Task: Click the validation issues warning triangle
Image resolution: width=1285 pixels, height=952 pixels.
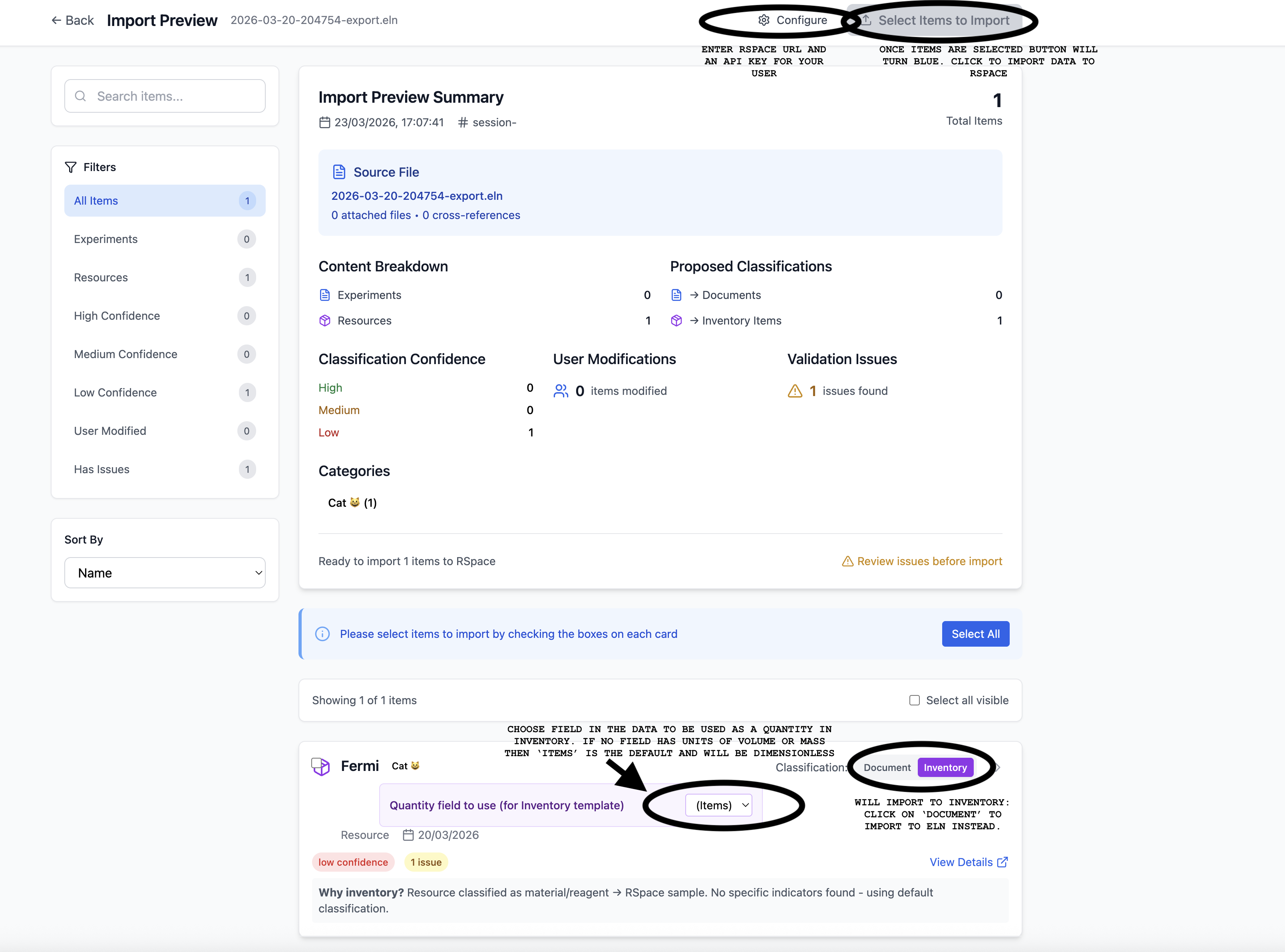Action: click(795, 391)
